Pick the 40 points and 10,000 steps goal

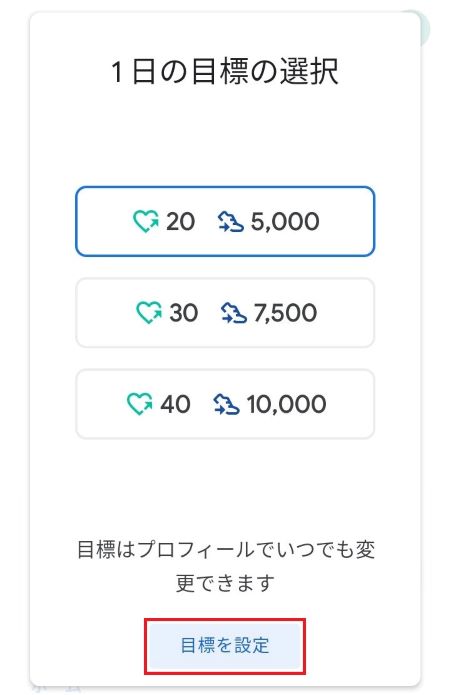pos(225,404)
